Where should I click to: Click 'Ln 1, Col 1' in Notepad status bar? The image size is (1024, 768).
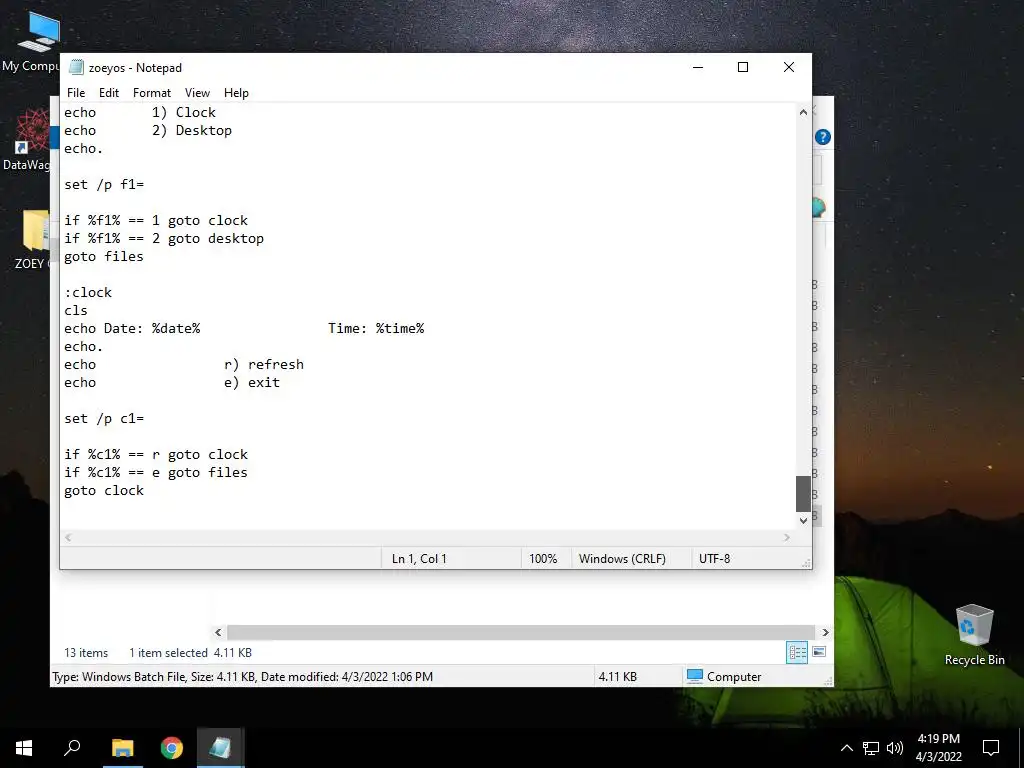pyautogui.click(x=419, y=558)
